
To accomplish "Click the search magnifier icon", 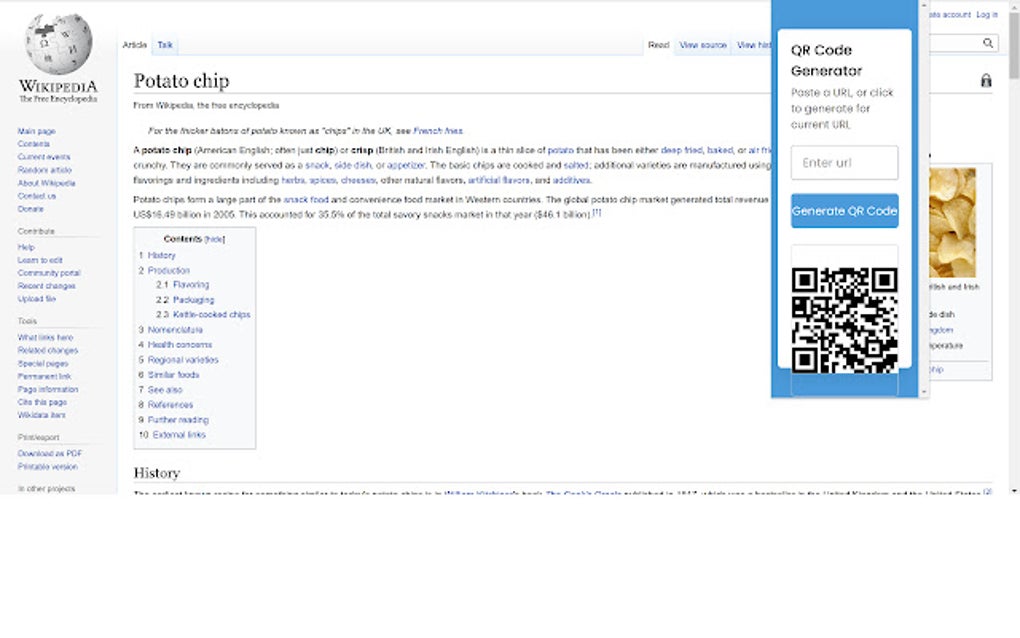I will pos(988,43).
